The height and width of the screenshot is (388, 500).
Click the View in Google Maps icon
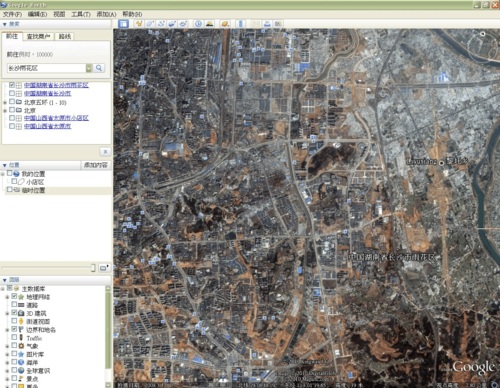coord(278,24)
